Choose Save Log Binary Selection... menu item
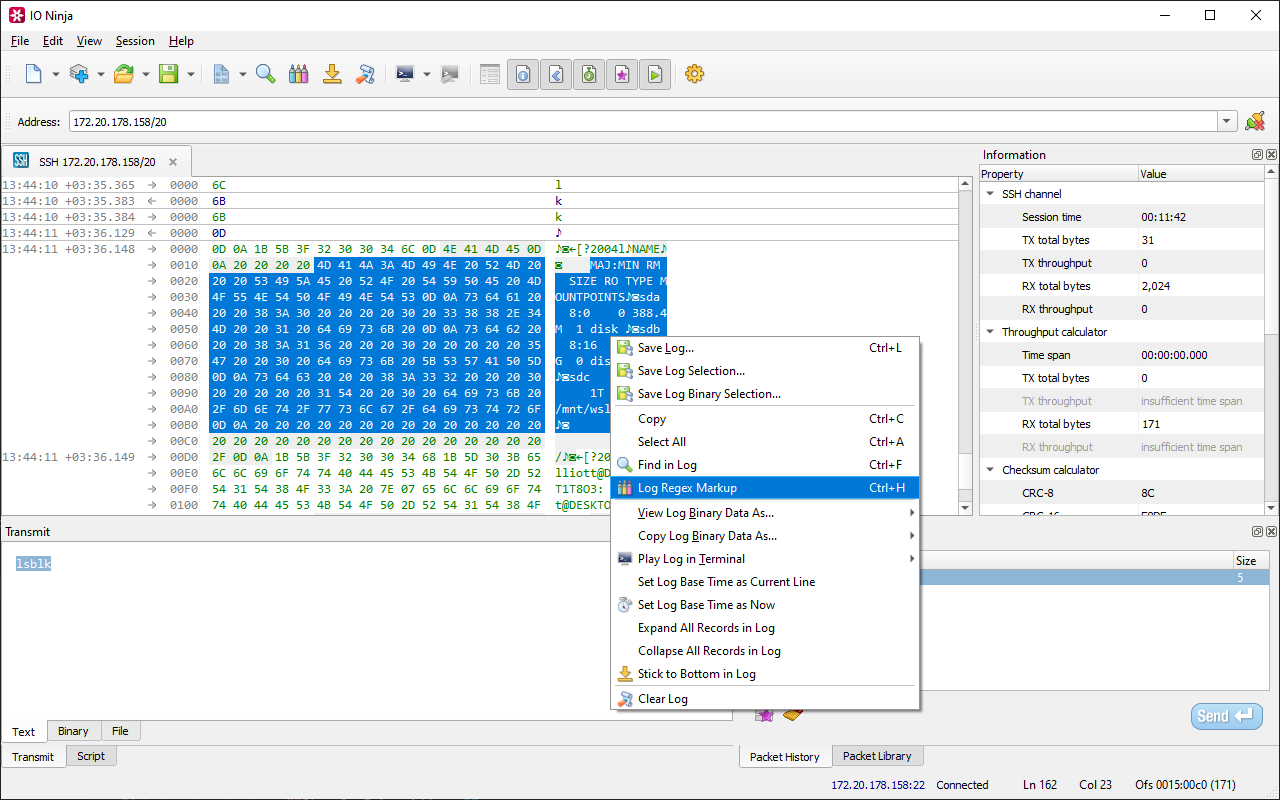This screenshot has width=1280, height=800. pyautogui.click(x=764, y=394)
